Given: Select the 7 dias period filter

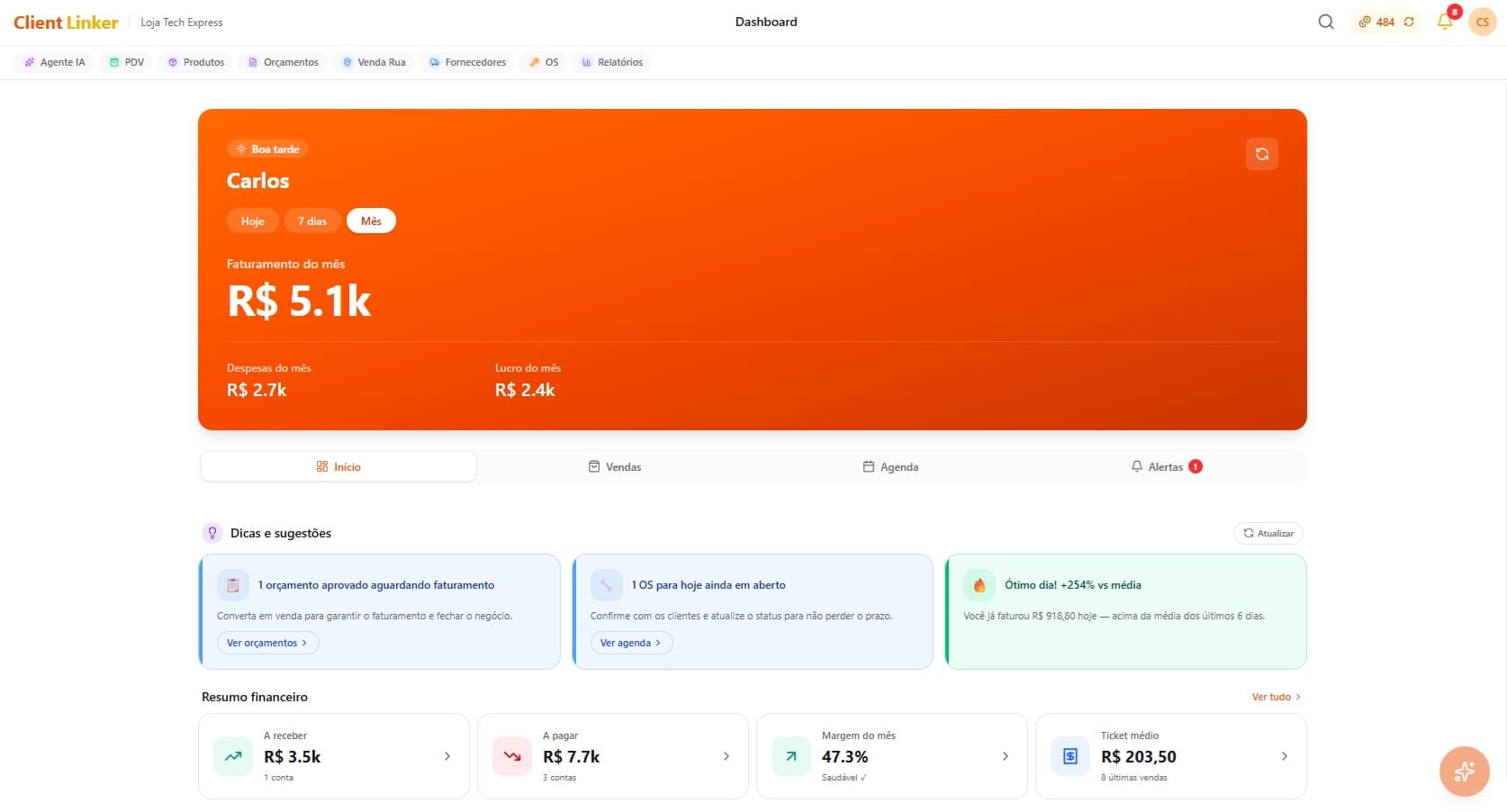Looking at the screenshot, I should (x=312, y=221).
